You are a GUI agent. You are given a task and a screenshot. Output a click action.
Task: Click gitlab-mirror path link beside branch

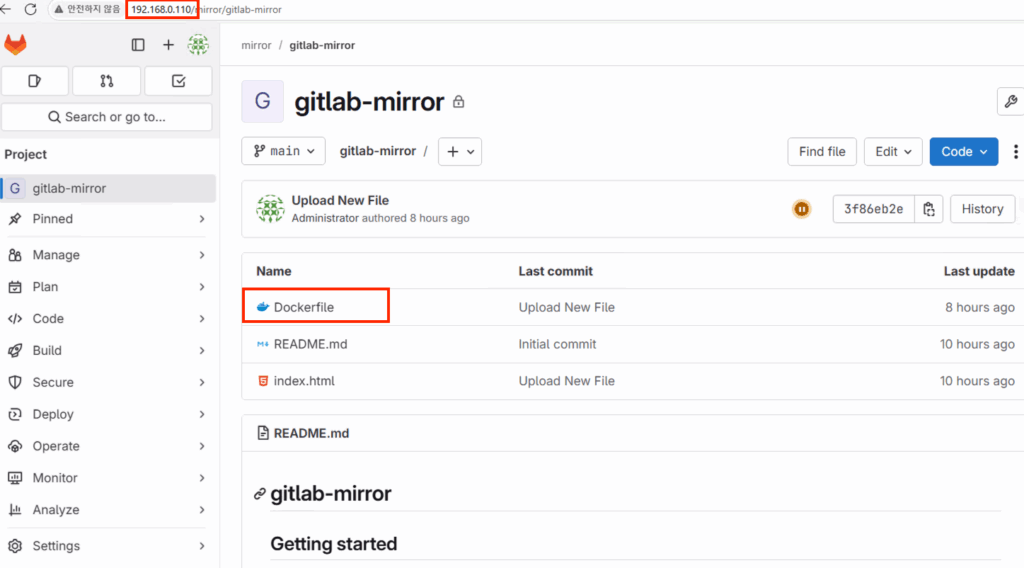pyautogui.click(x=377, y=151)
